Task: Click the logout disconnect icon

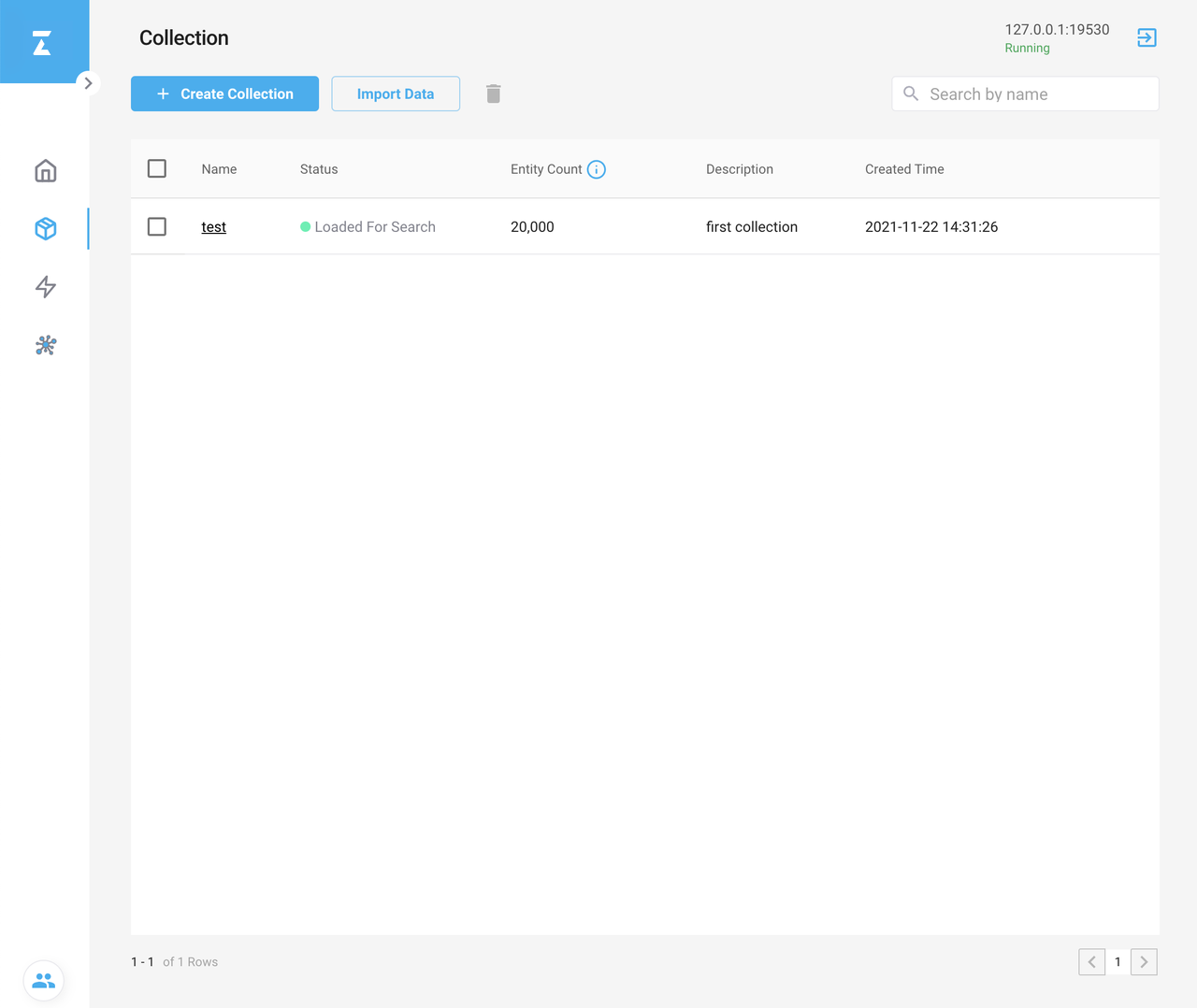Action: [x=1147, y=37]
